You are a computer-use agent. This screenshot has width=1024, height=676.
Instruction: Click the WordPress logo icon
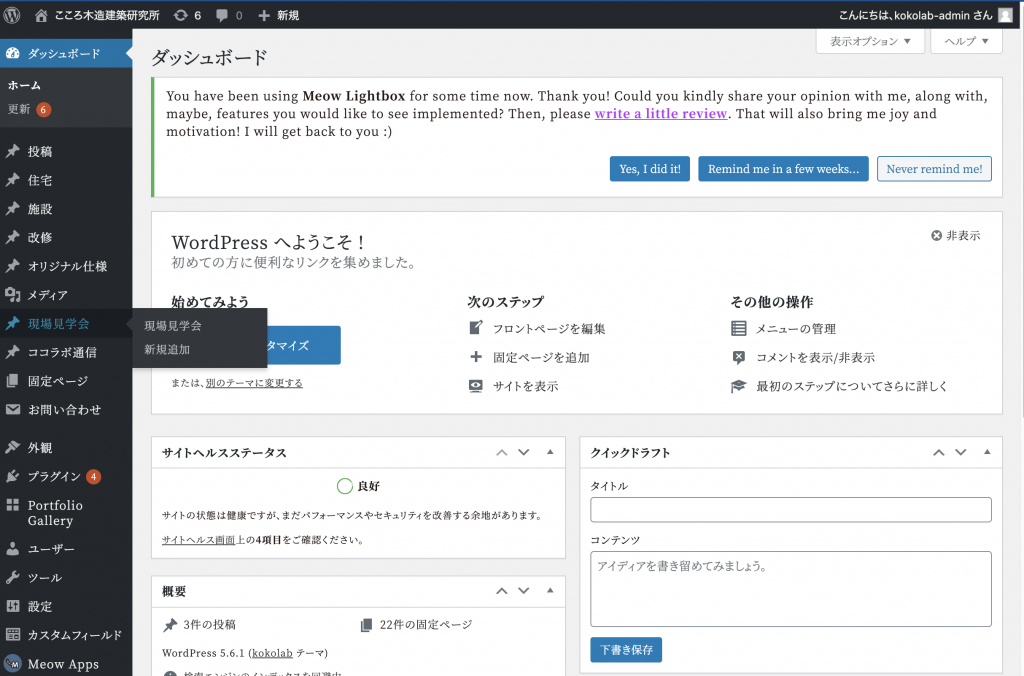[x=13, y=15]
